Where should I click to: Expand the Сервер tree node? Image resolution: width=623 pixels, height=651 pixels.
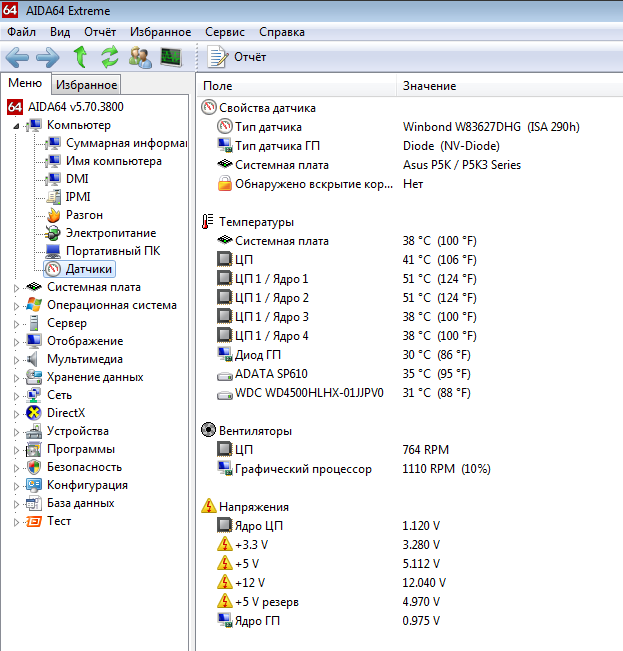[16, 323]
